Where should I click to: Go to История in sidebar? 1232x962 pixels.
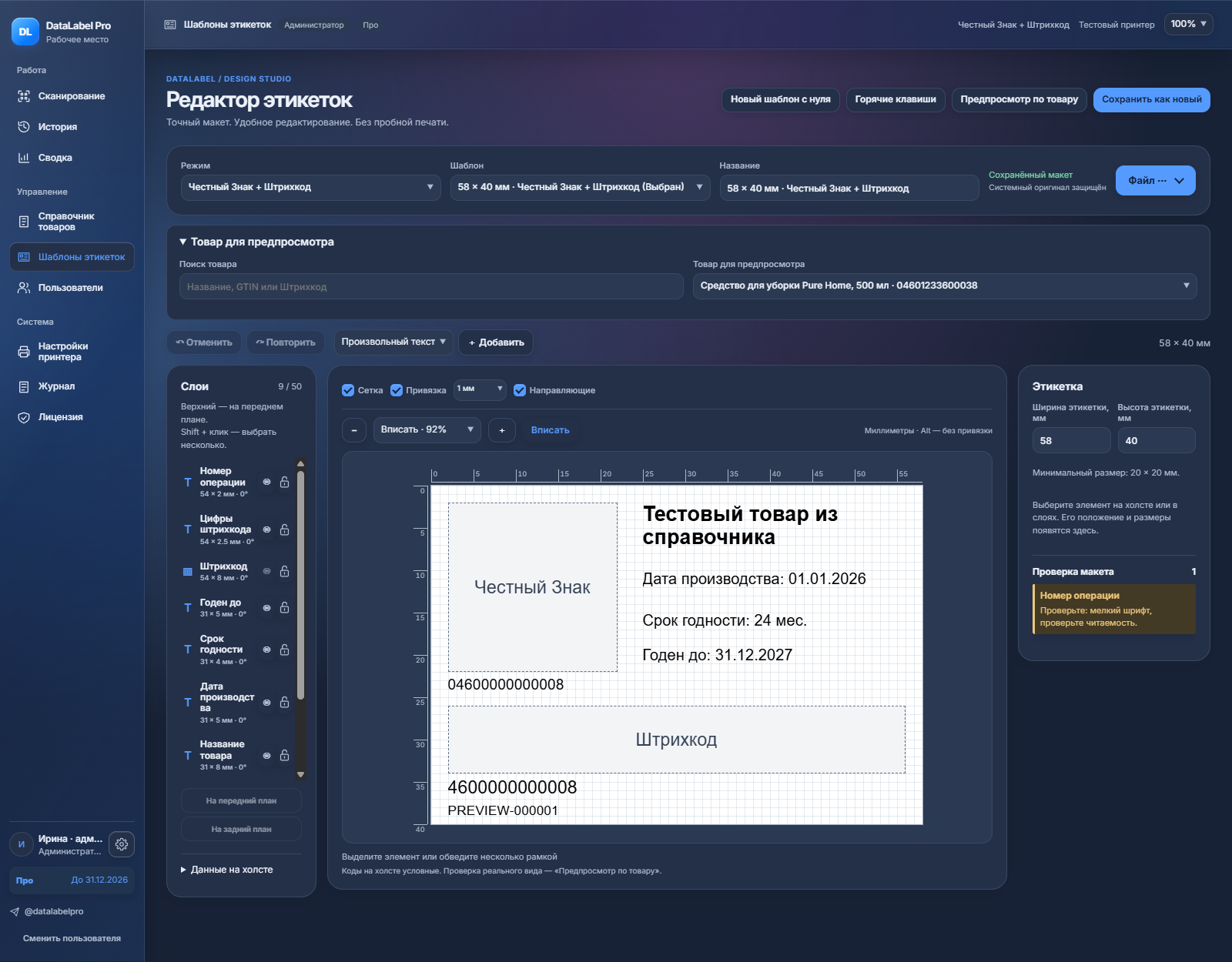click(x=72, y=127)
